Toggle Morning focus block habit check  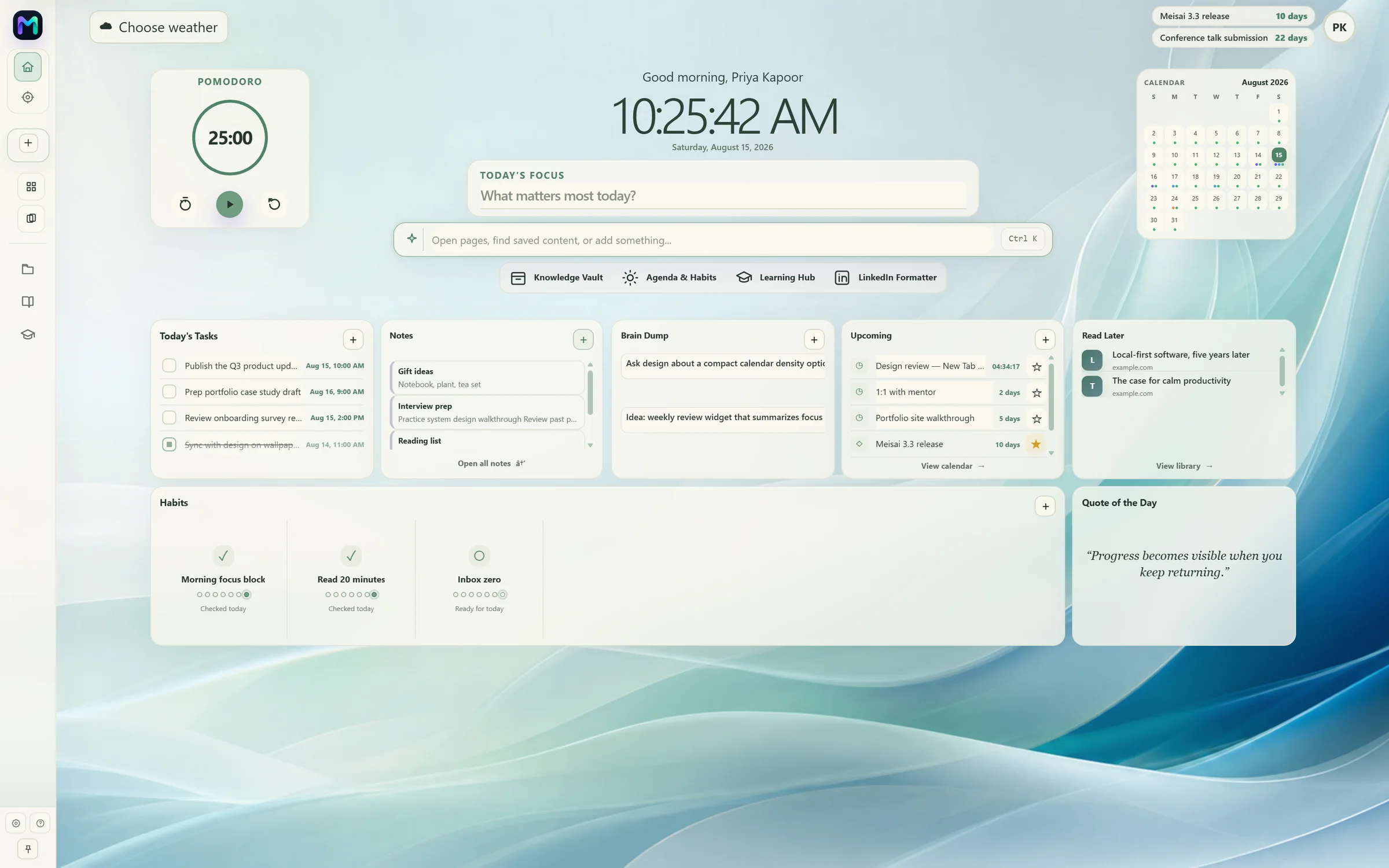(223, 556)
